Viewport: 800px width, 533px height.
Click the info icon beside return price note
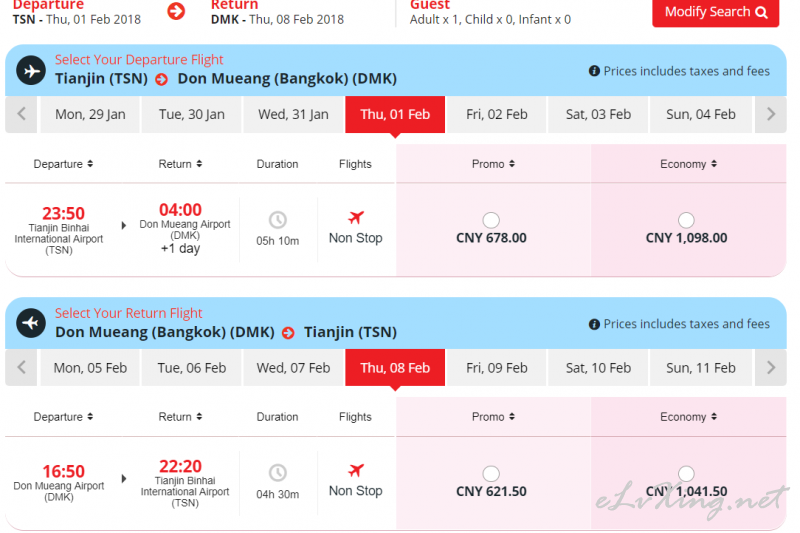pyautogui.click(x=594, y=324)
